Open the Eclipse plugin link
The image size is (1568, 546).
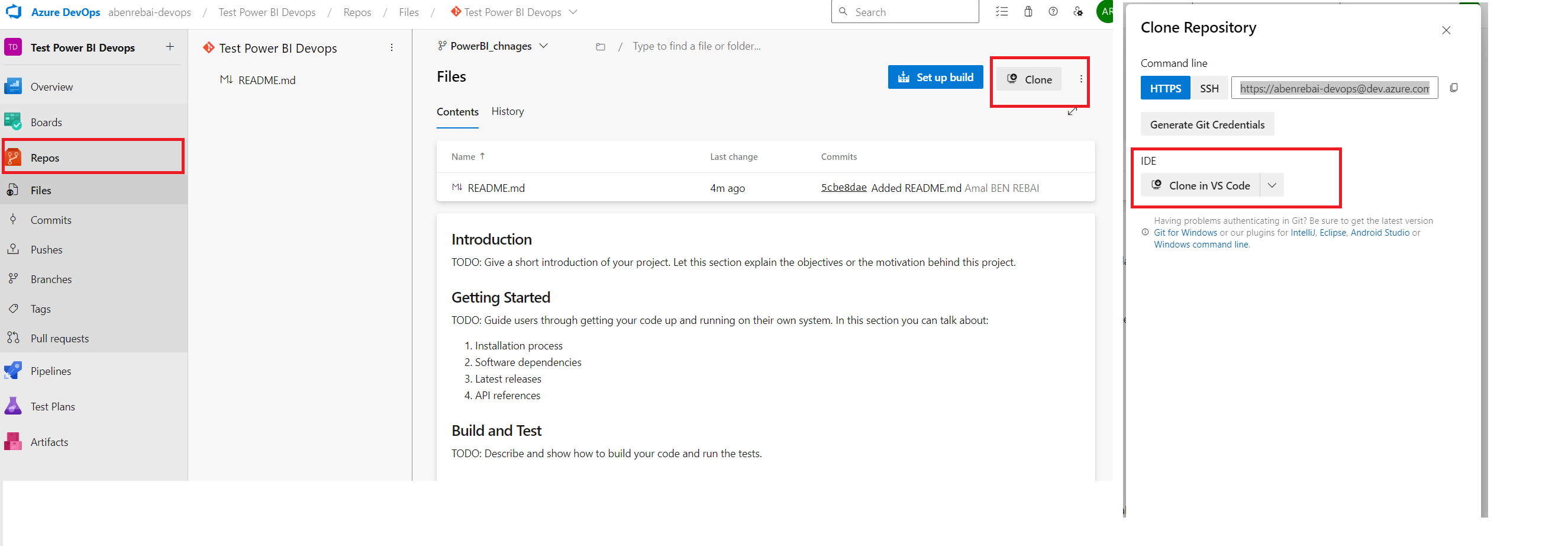tap(1333, 233)
